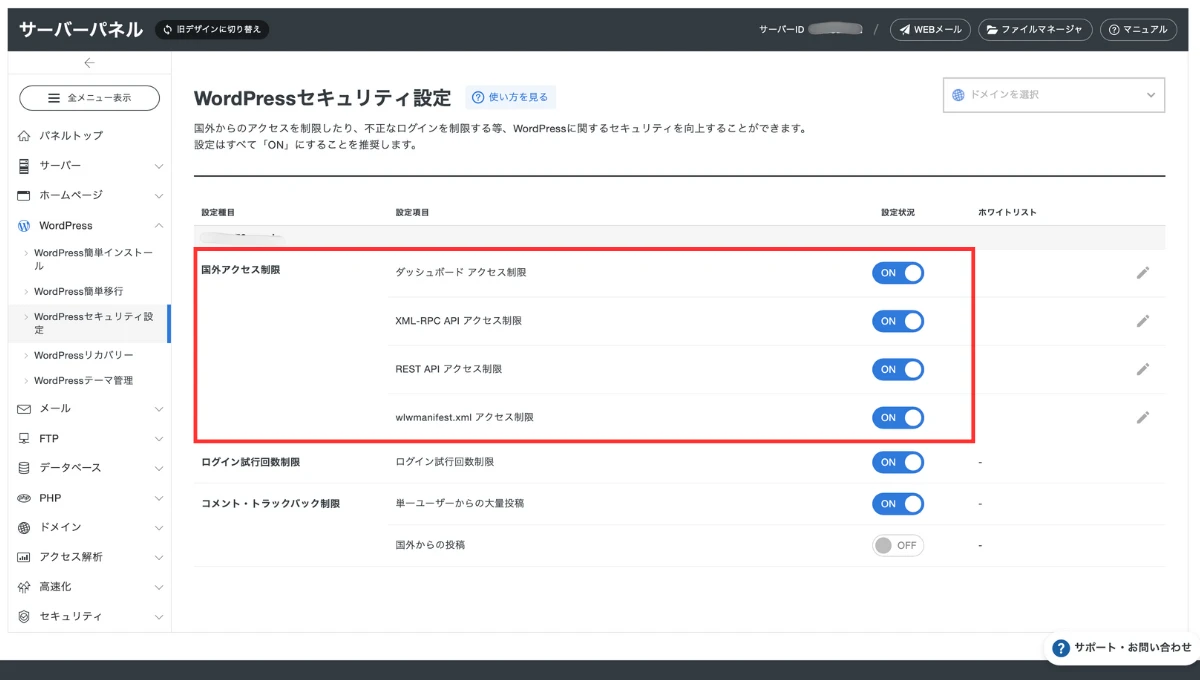The image size is (1200, 680).
Task: Click the question mark icon in サポート・お問い合わせ
Action: click(1062, 648)
